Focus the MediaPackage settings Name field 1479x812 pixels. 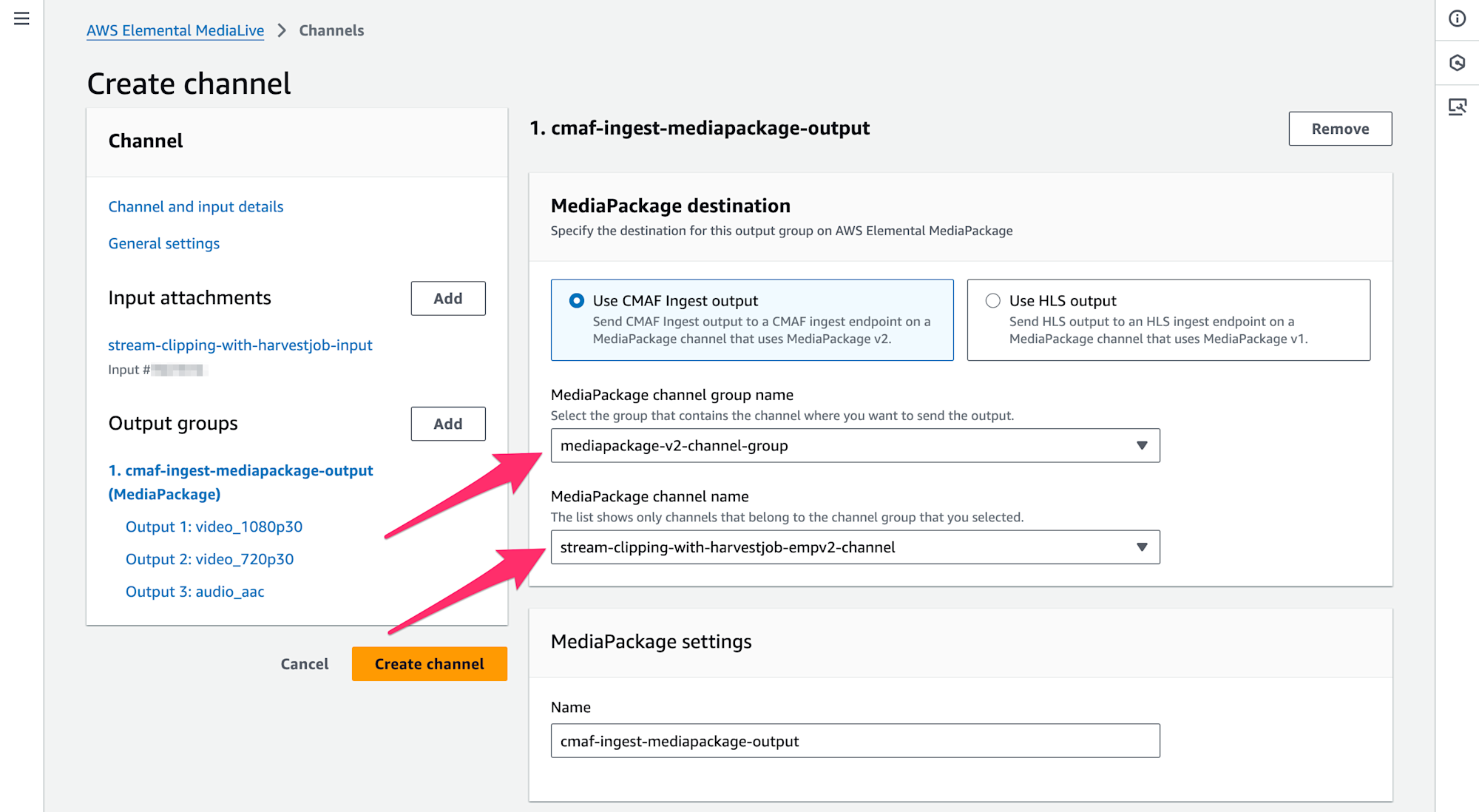click(855, 741)
